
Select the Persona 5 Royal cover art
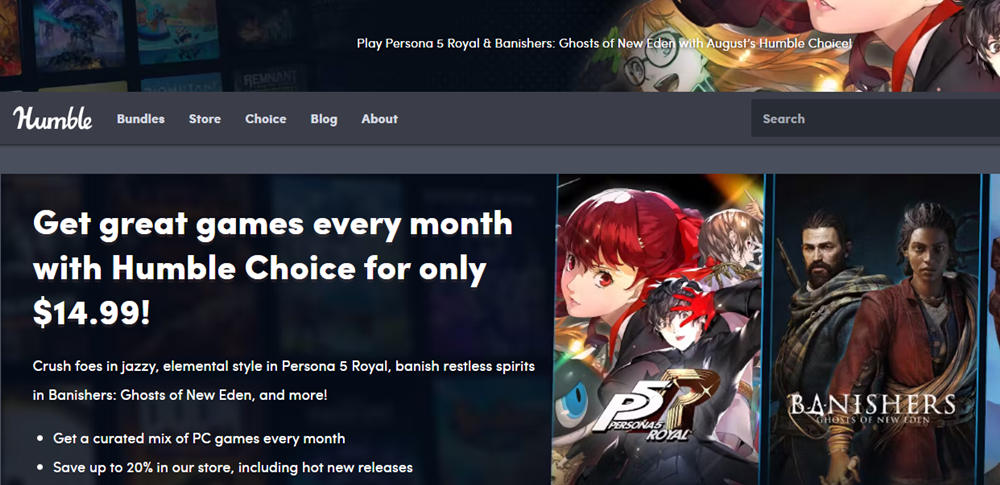point(658,329)
